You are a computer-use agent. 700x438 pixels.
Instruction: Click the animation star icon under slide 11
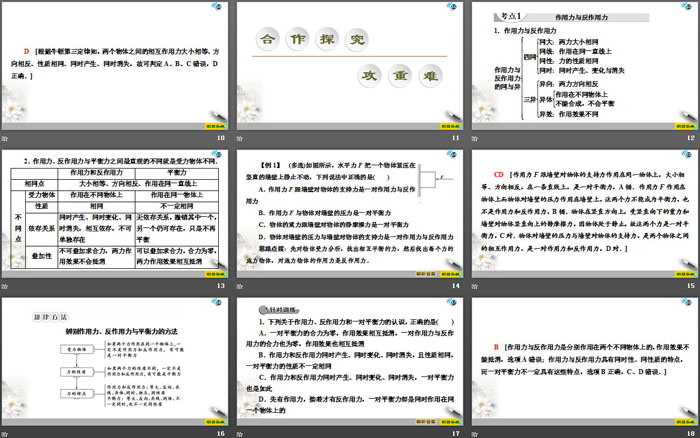240,138
